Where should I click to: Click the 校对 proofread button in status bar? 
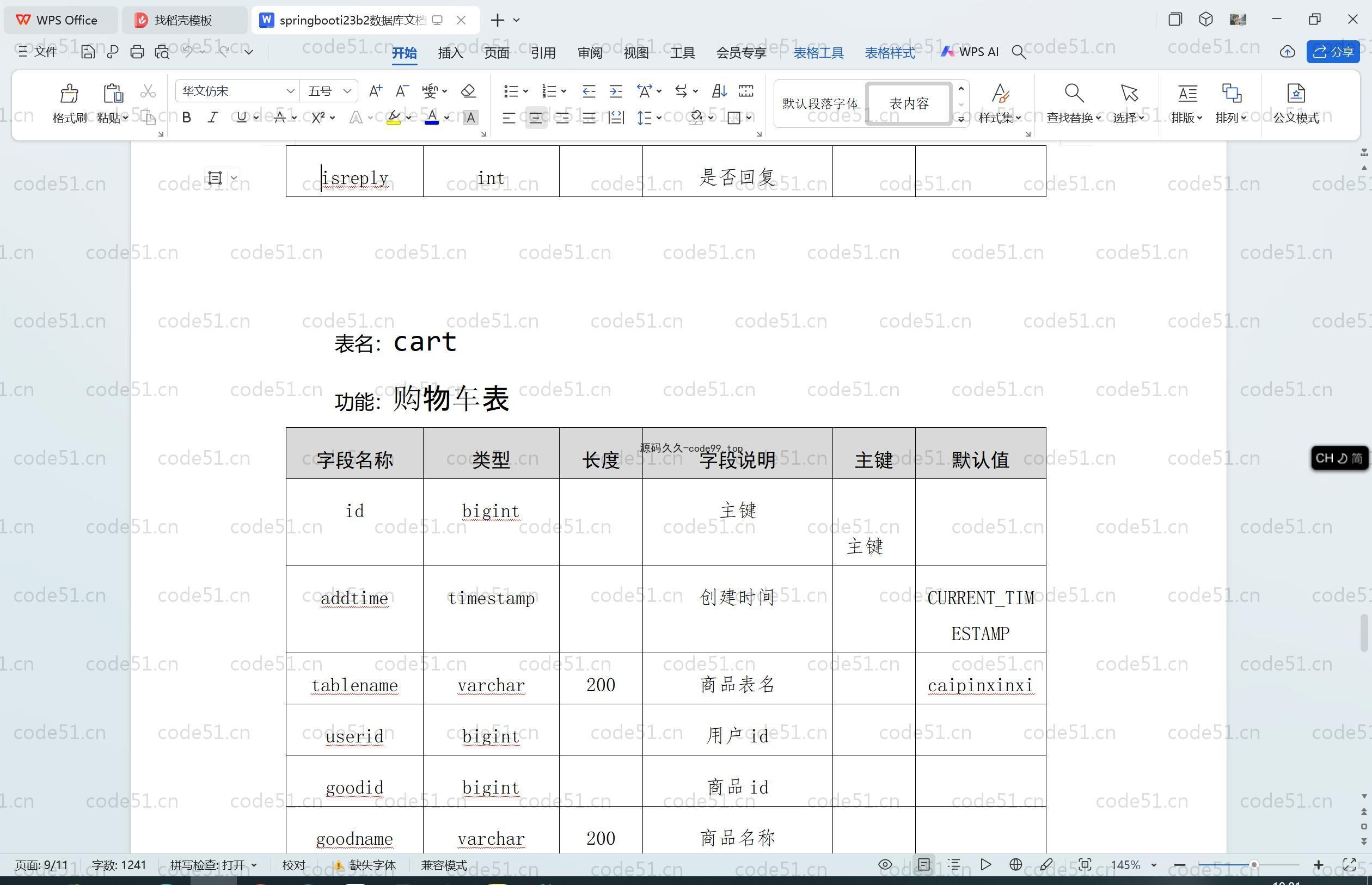pos(293,865)
